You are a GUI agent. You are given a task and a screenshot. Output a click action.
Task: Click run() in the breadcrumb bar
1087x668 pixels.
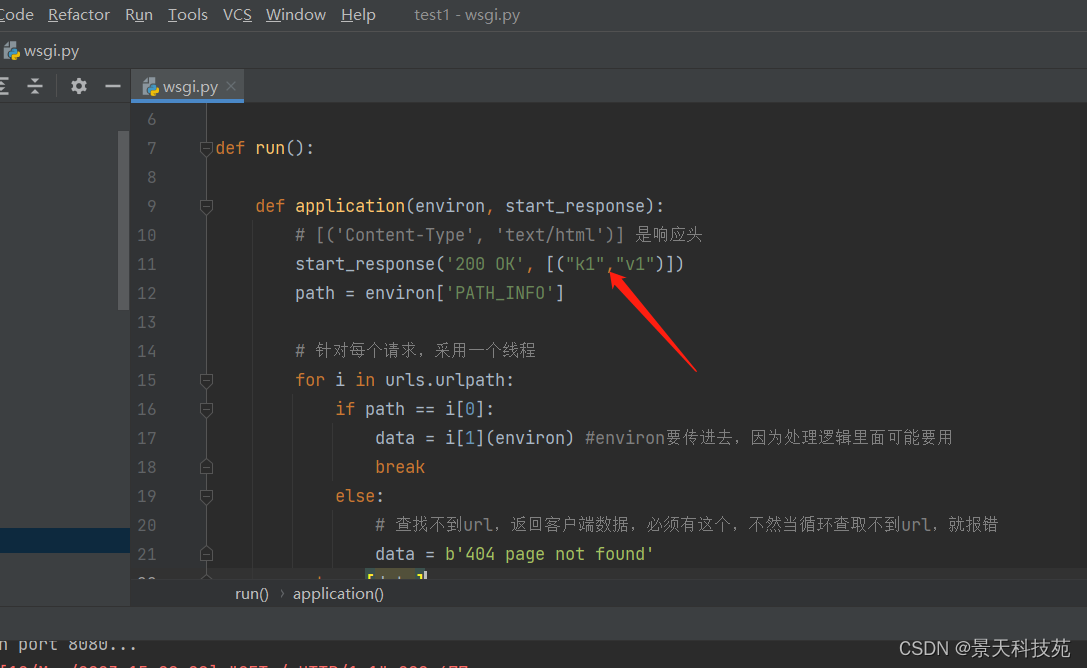pyautogui.click(x=252, y=594)
